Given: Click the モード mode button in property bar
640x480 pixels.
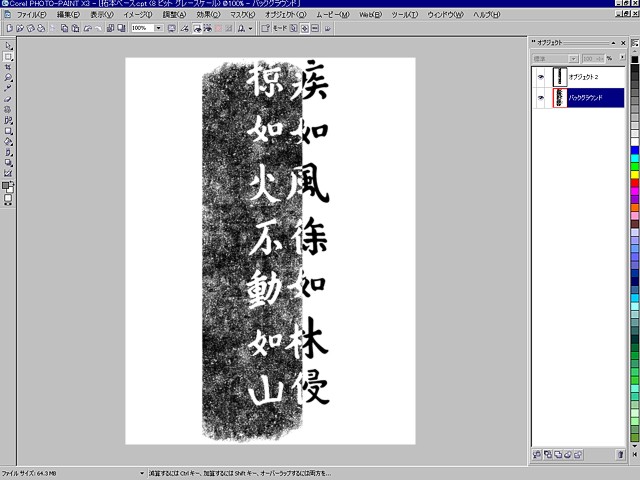Looking at the screenshot, I should point(280,28).
